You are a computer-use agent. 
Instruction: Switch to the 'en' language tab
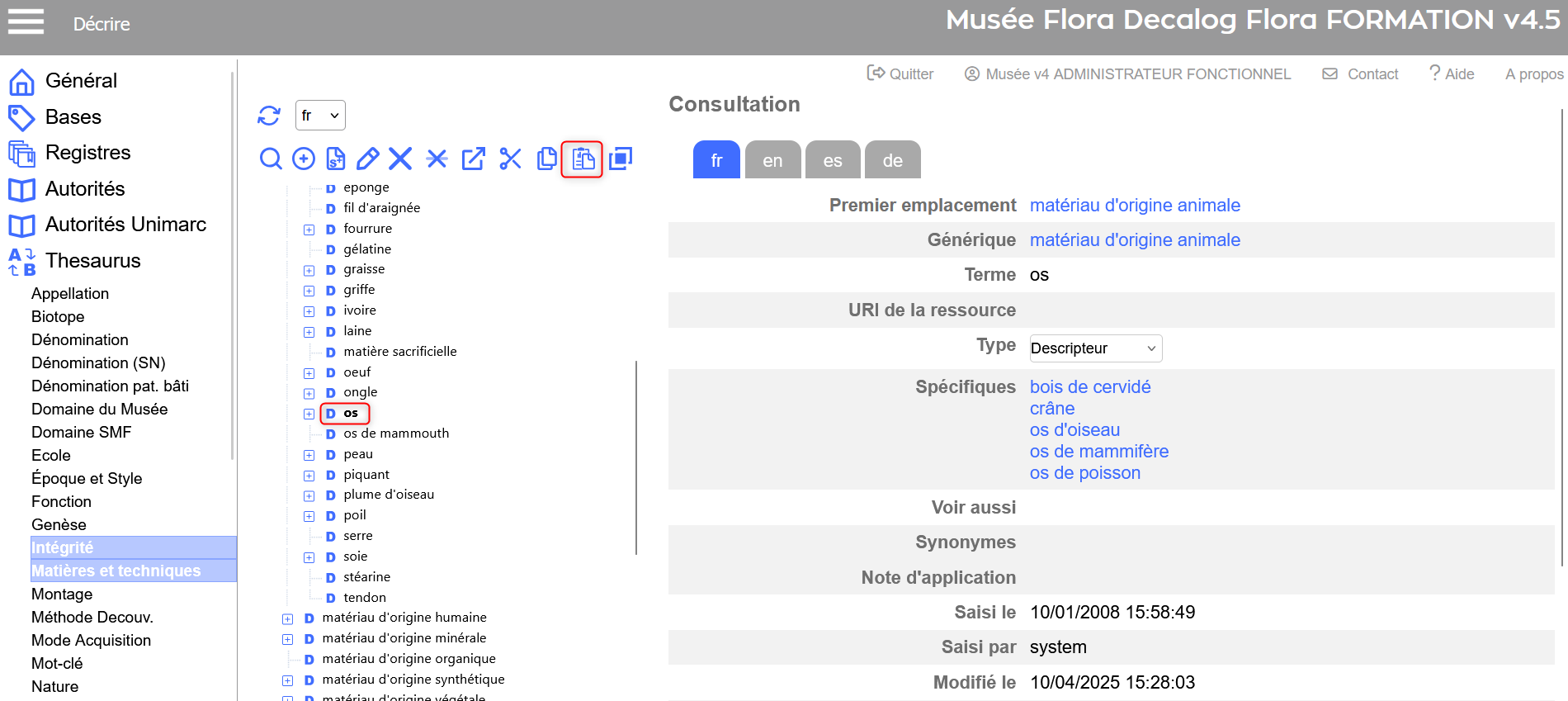tap(772, 160)
